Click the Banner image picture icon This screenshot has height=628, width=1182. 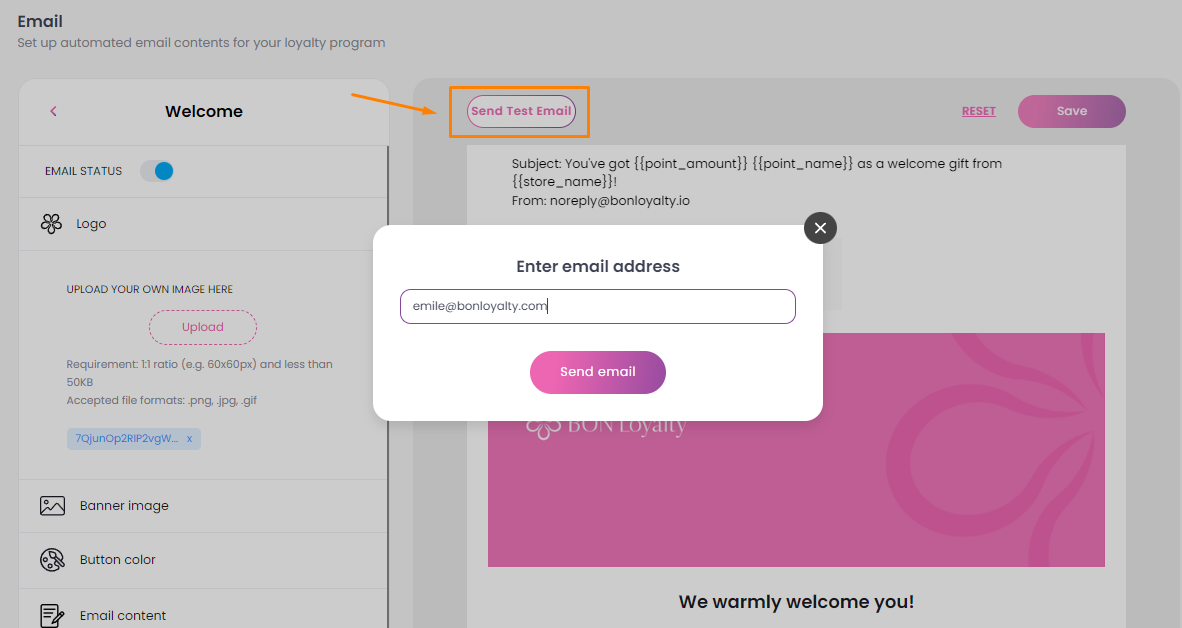point(52,506)
